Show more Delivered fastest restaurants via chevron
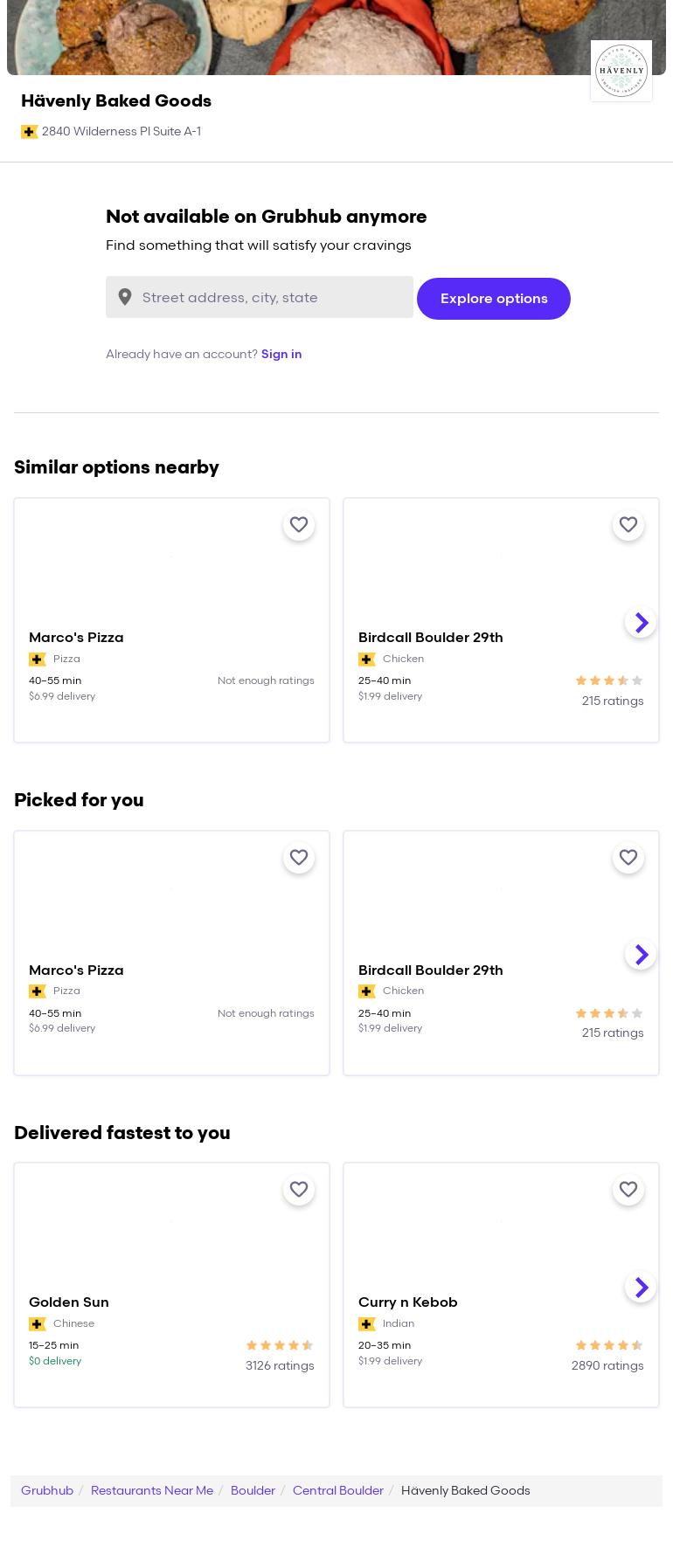This screenshot has width=673, height=1568. [642, 1288]
